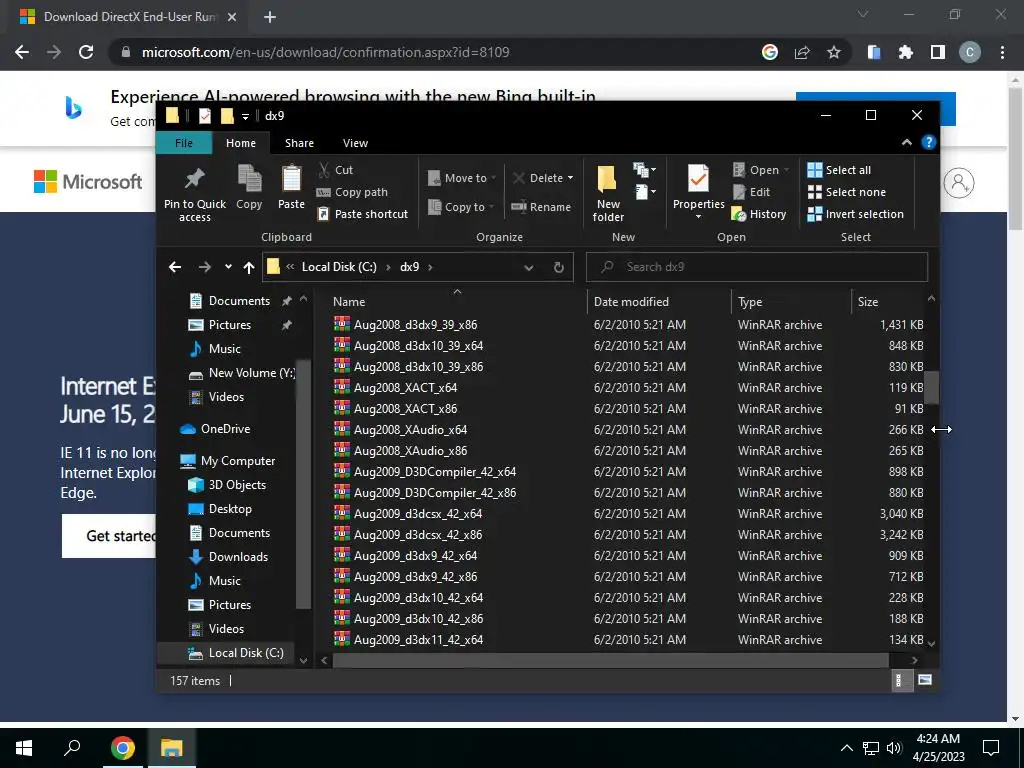
Task: Open the recent locations dropdown
Action: coord(228,267)
